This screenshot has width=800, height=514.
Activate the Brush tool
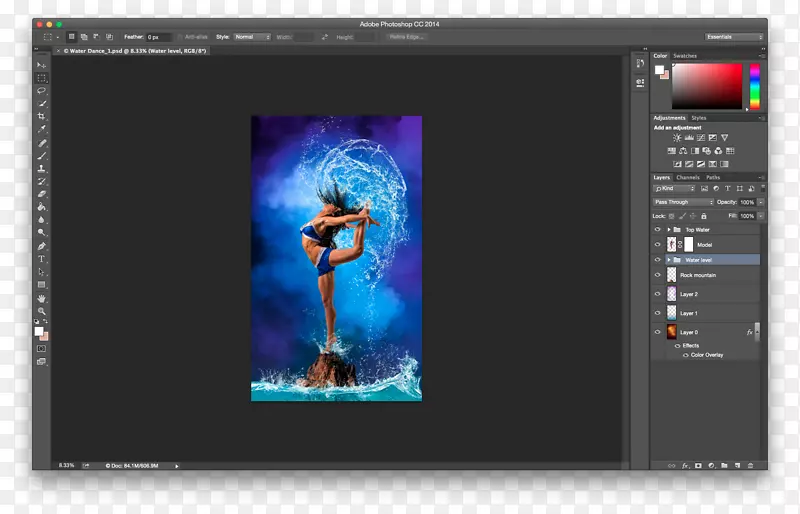pos(42,155)
